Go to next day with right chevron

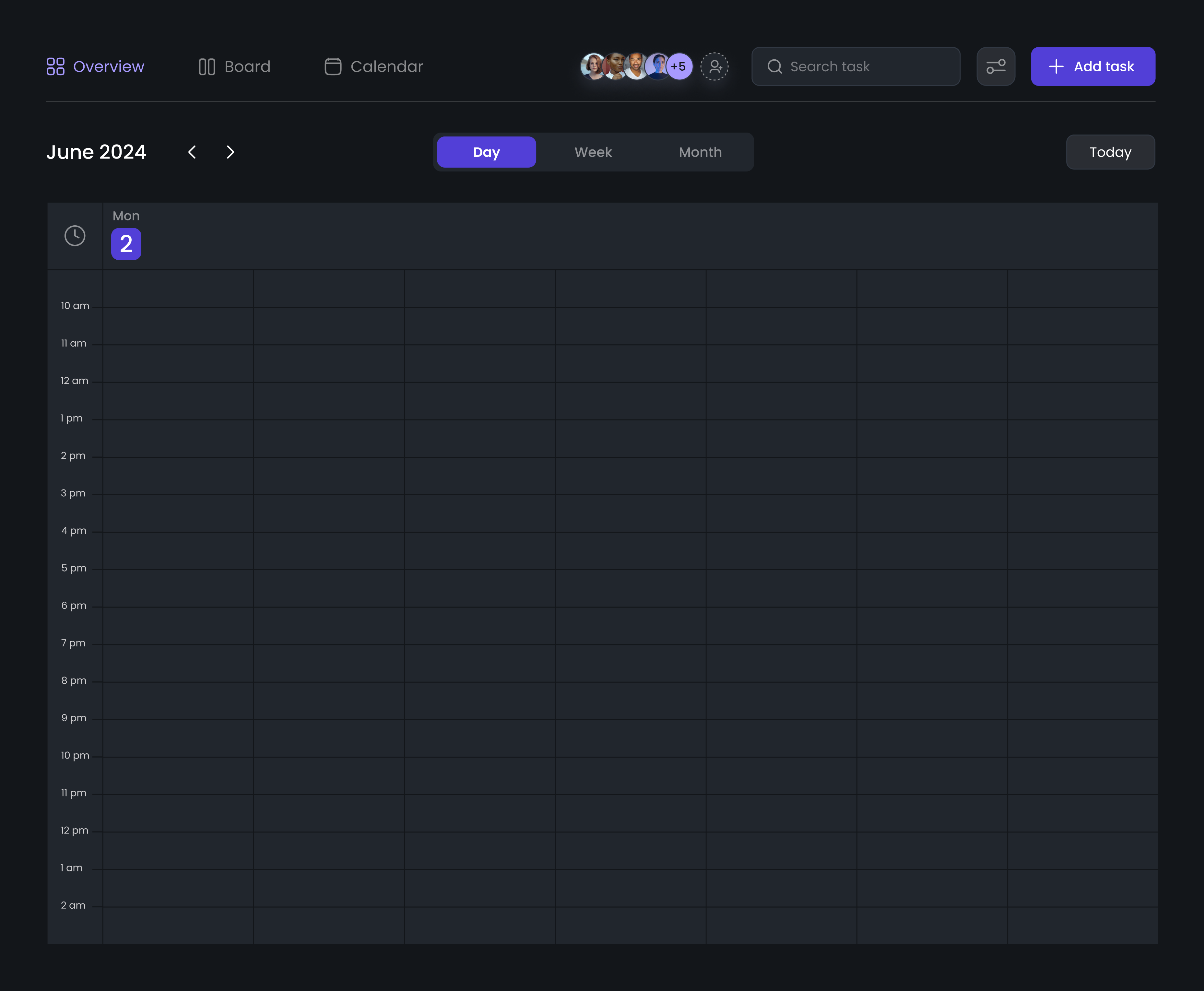click(x=230, y=152)
